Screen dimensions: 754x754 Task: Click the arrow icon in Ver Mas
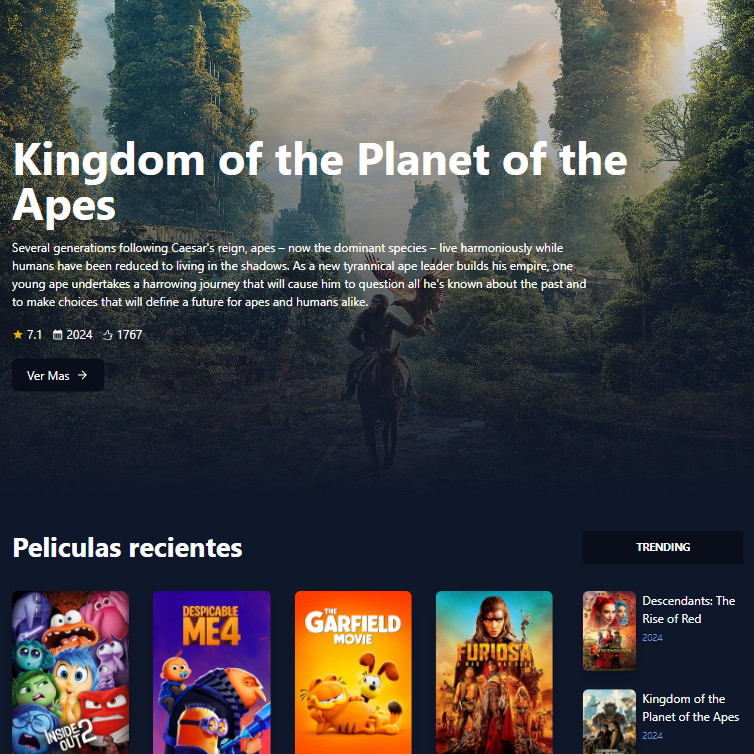tap(82, 375)
